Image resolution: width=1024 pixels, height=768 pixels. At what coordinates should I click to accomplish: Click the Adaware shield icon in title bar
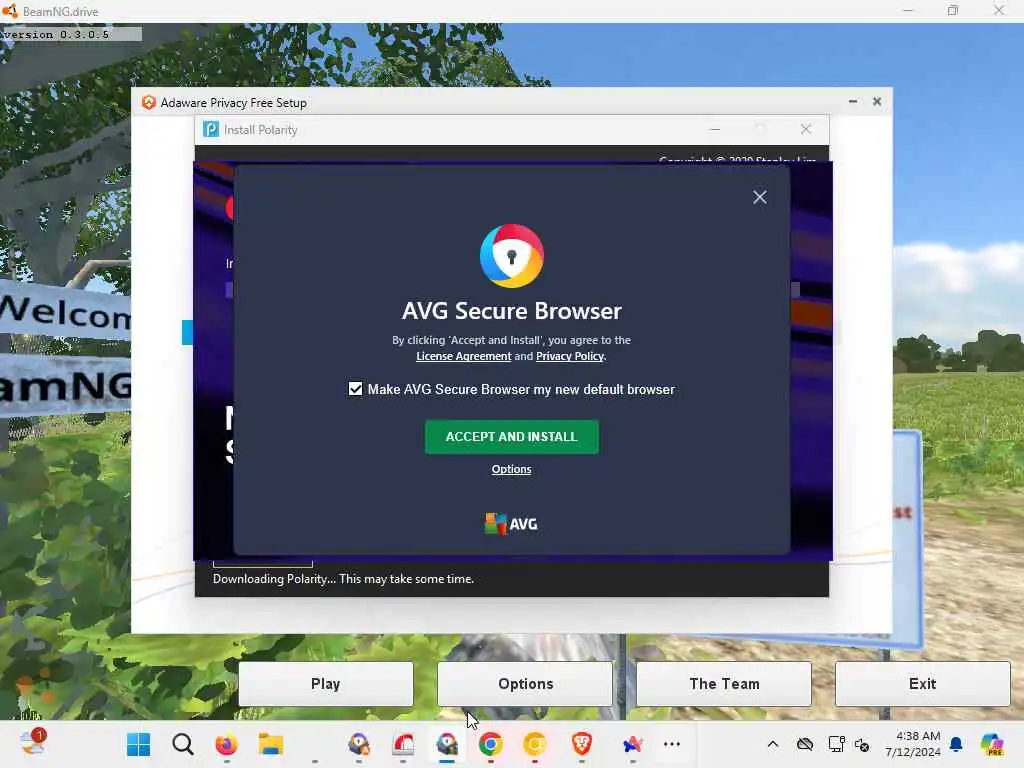[149, 103]
